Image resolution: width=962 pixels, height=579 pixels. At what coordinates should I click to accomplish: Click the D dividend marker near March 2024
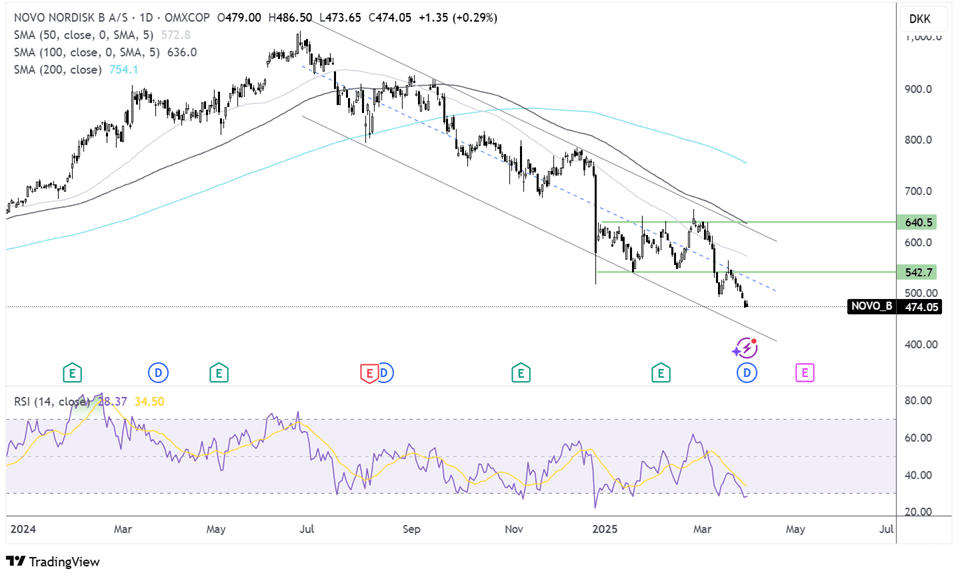(x=158, y=372)
